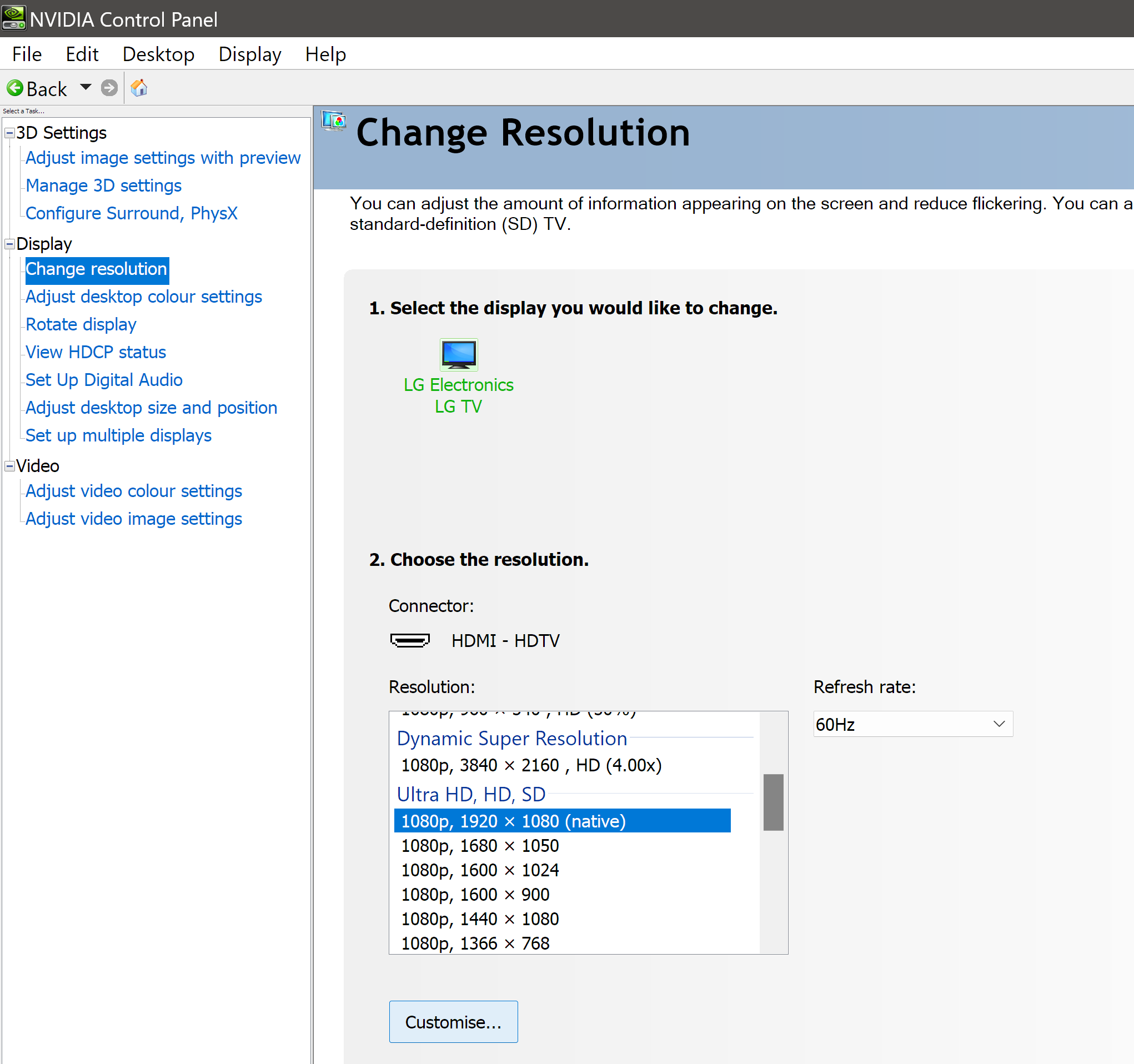Click the Display category label in tree
Viewport: 1134px width, 1064px height.
(x=44, y=244)
